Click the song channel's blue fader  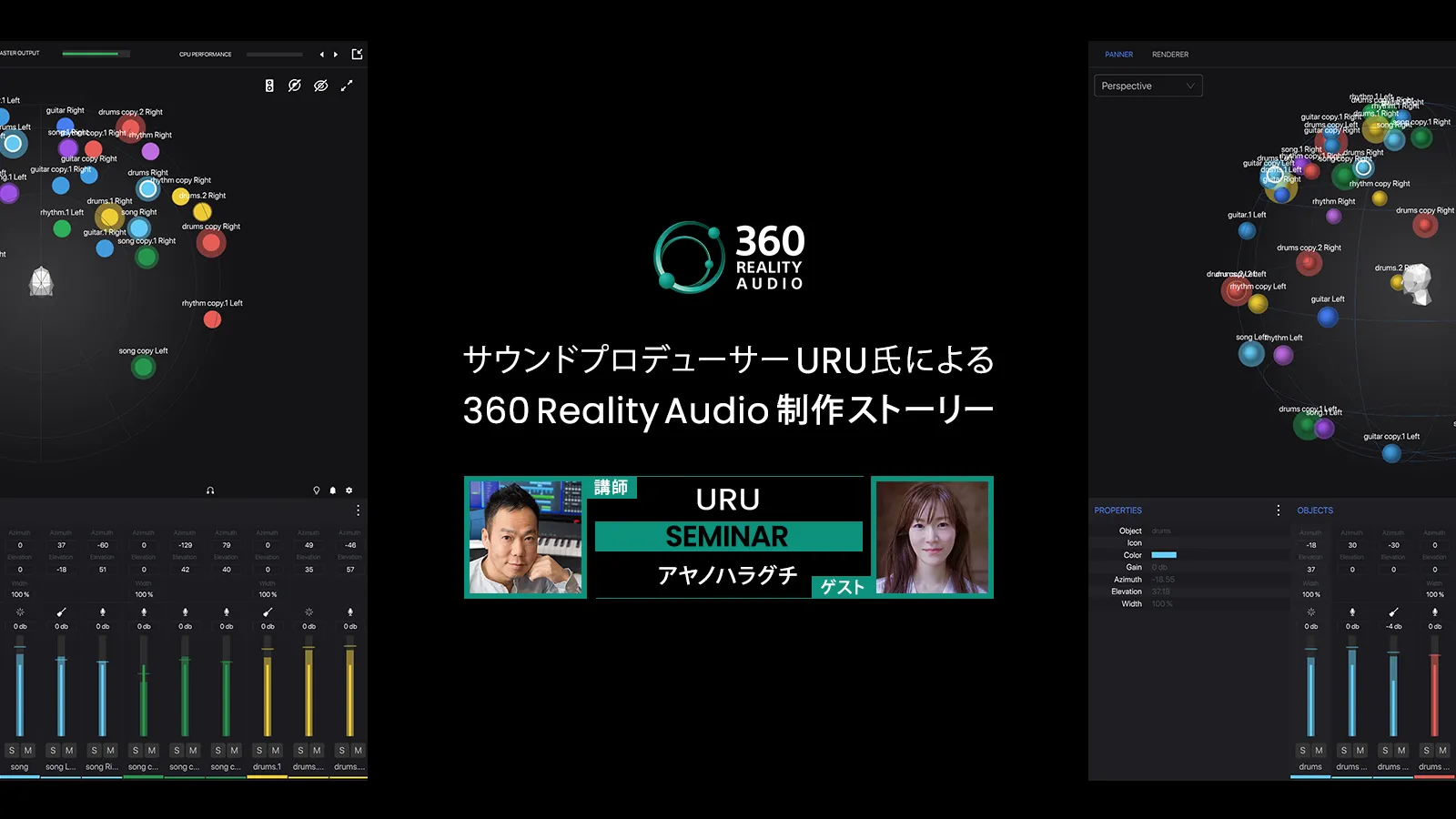pyautogui.click(x=20, y=687)
